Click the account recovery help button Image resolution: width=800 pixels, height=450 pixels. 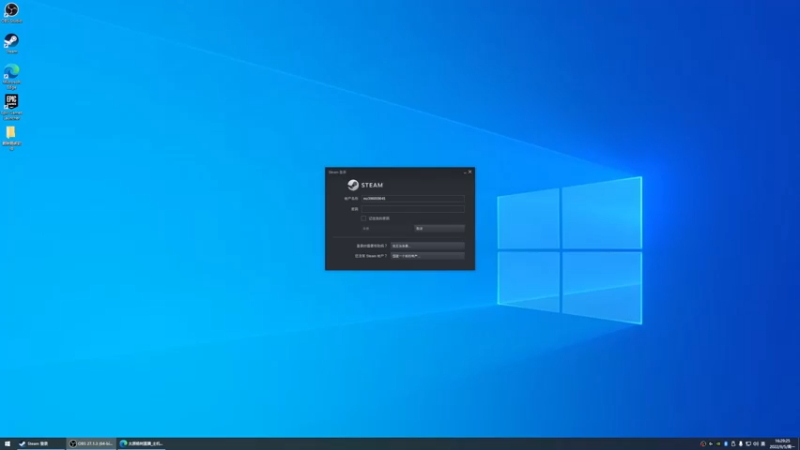tap(428, 246)
